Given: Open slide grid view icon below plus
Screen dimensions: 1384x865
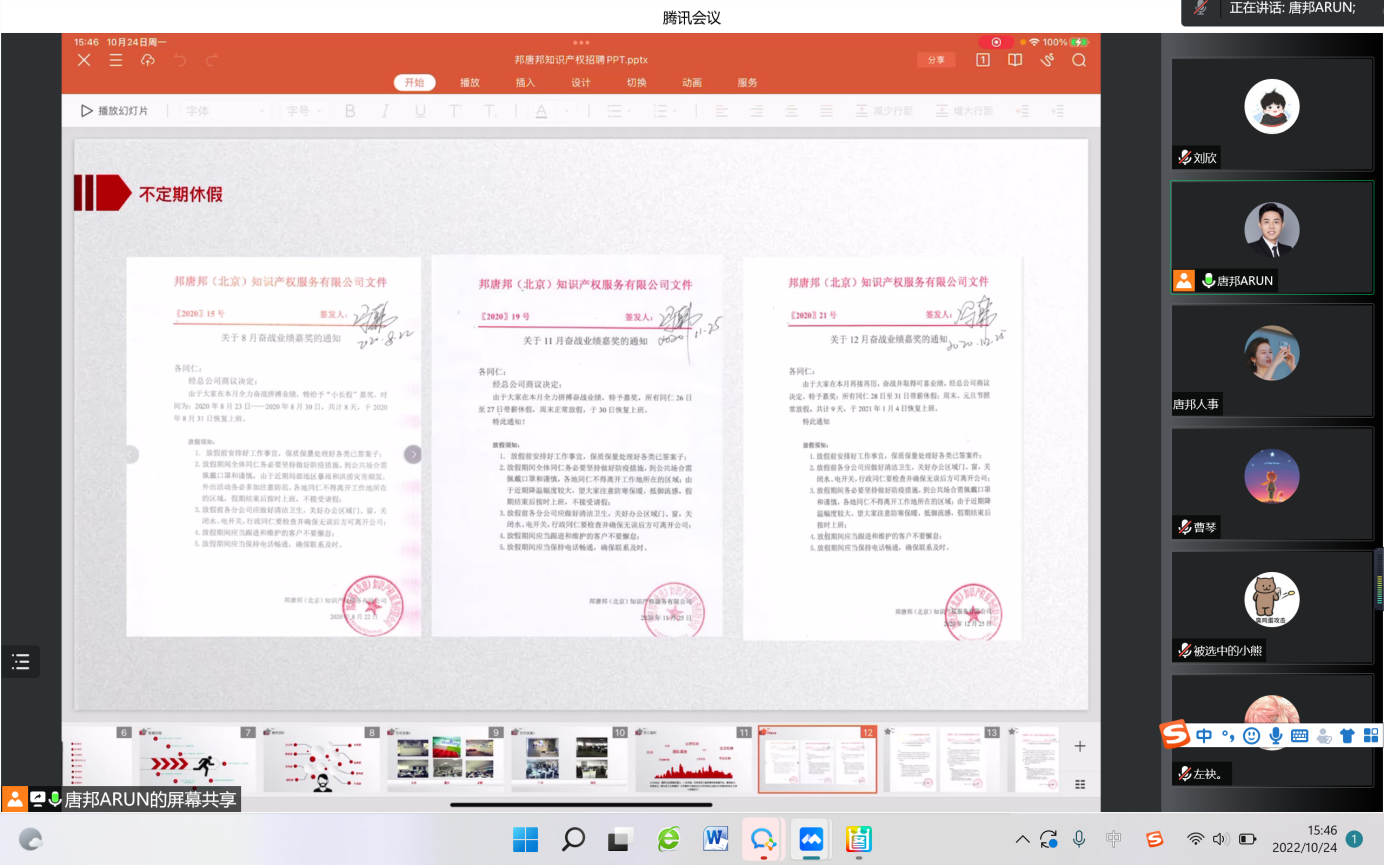Looking at the screenshot, I should coord(1080,784).
